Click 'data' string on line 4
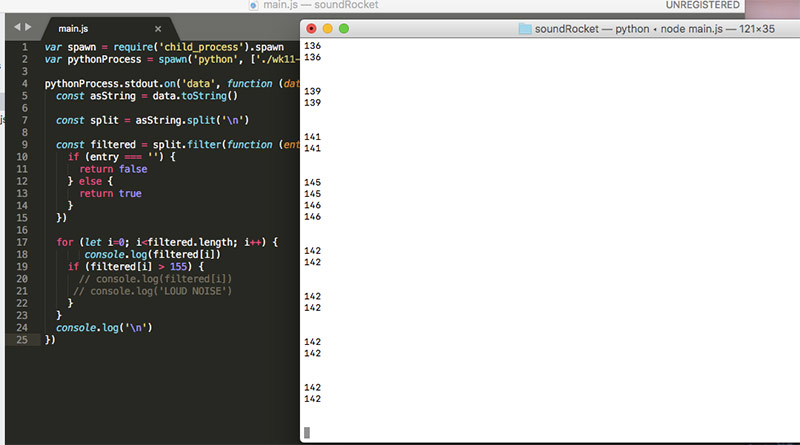The height and width of the screenshot is (445, 800). tap(199, 84)
